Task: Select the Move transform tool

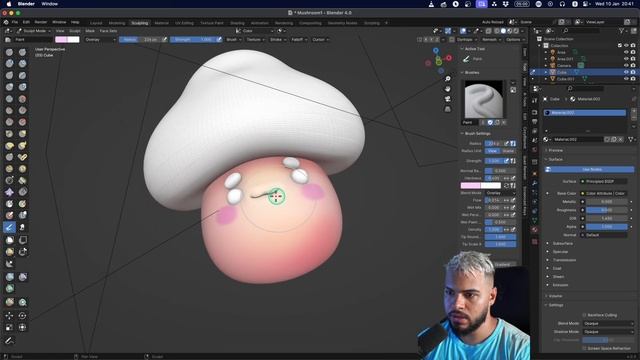Action: click(x=9, y=316)
